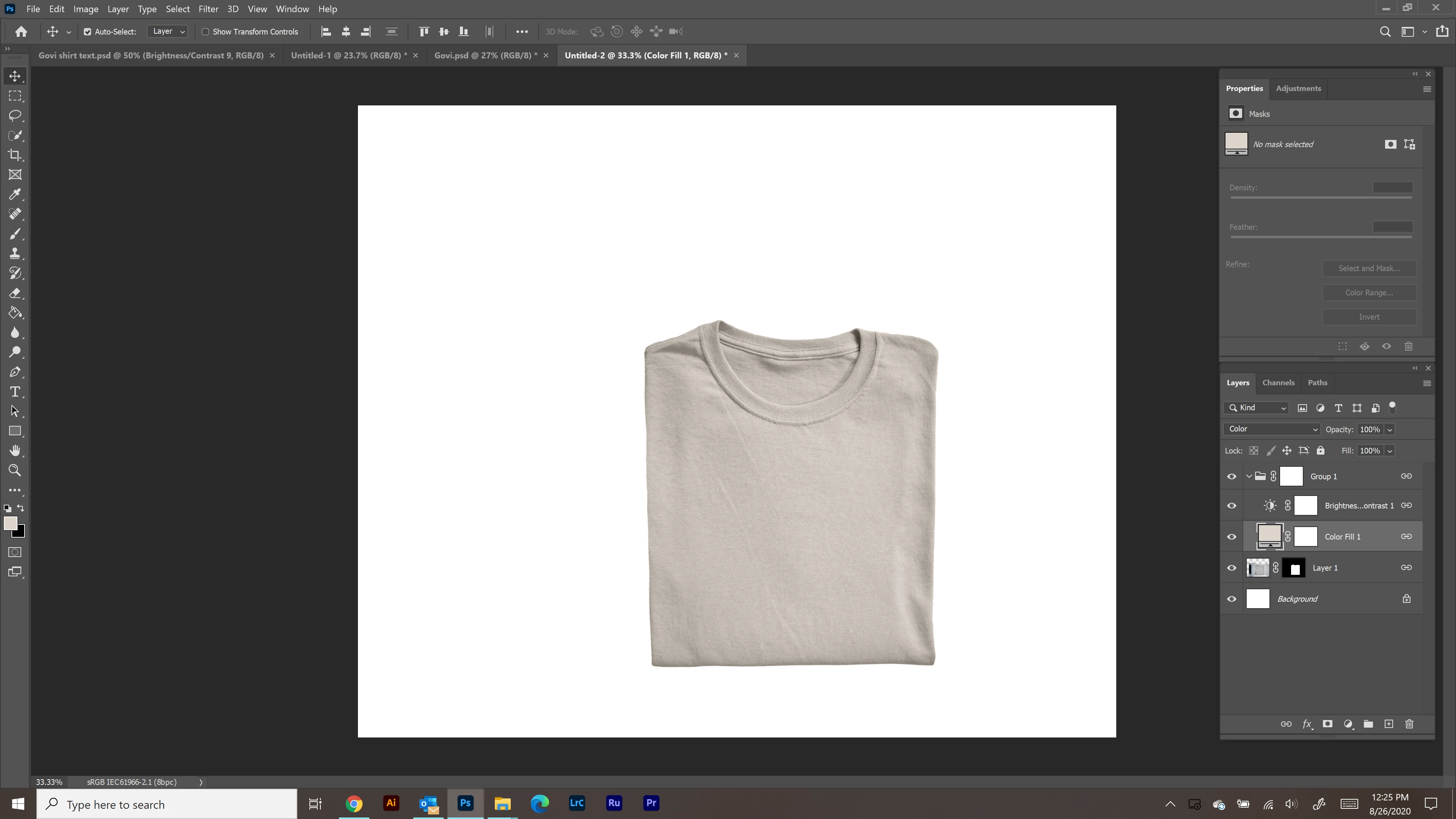
Task: Select the Eyedropper tool
Action: 15,195
